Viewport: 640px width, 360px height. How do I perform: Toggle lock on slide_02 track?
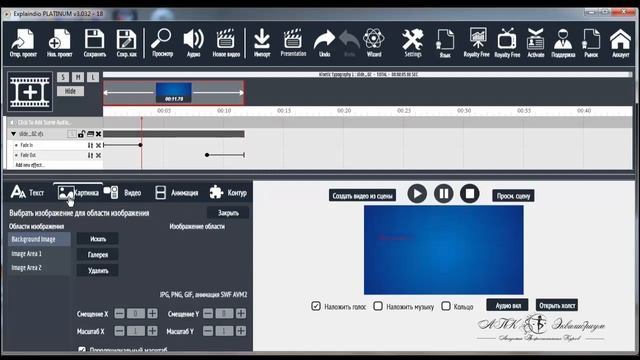coord(81,134)
